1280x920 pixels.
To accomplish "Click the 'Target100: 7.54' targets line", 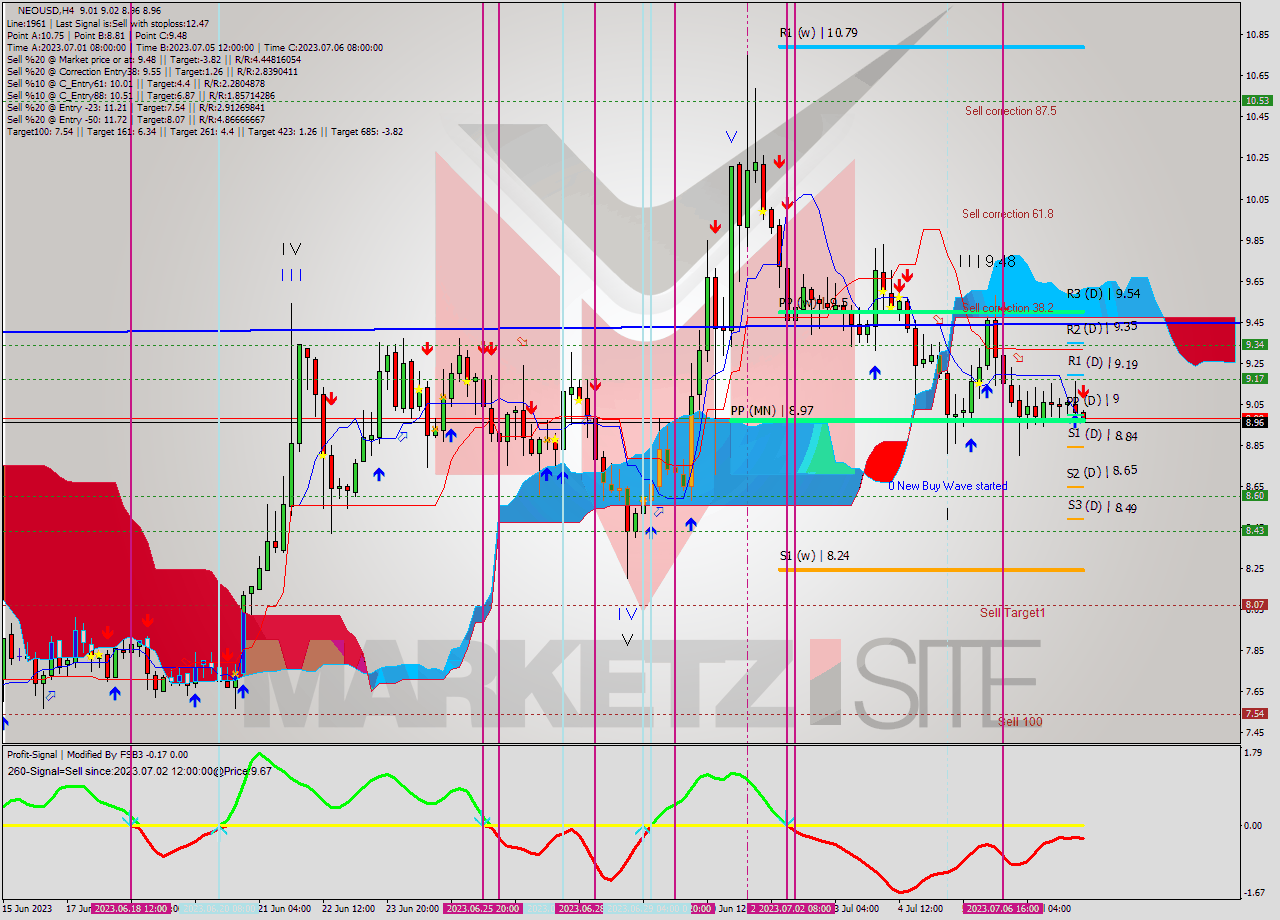I will pyautogui.click(x=204, y=131).
